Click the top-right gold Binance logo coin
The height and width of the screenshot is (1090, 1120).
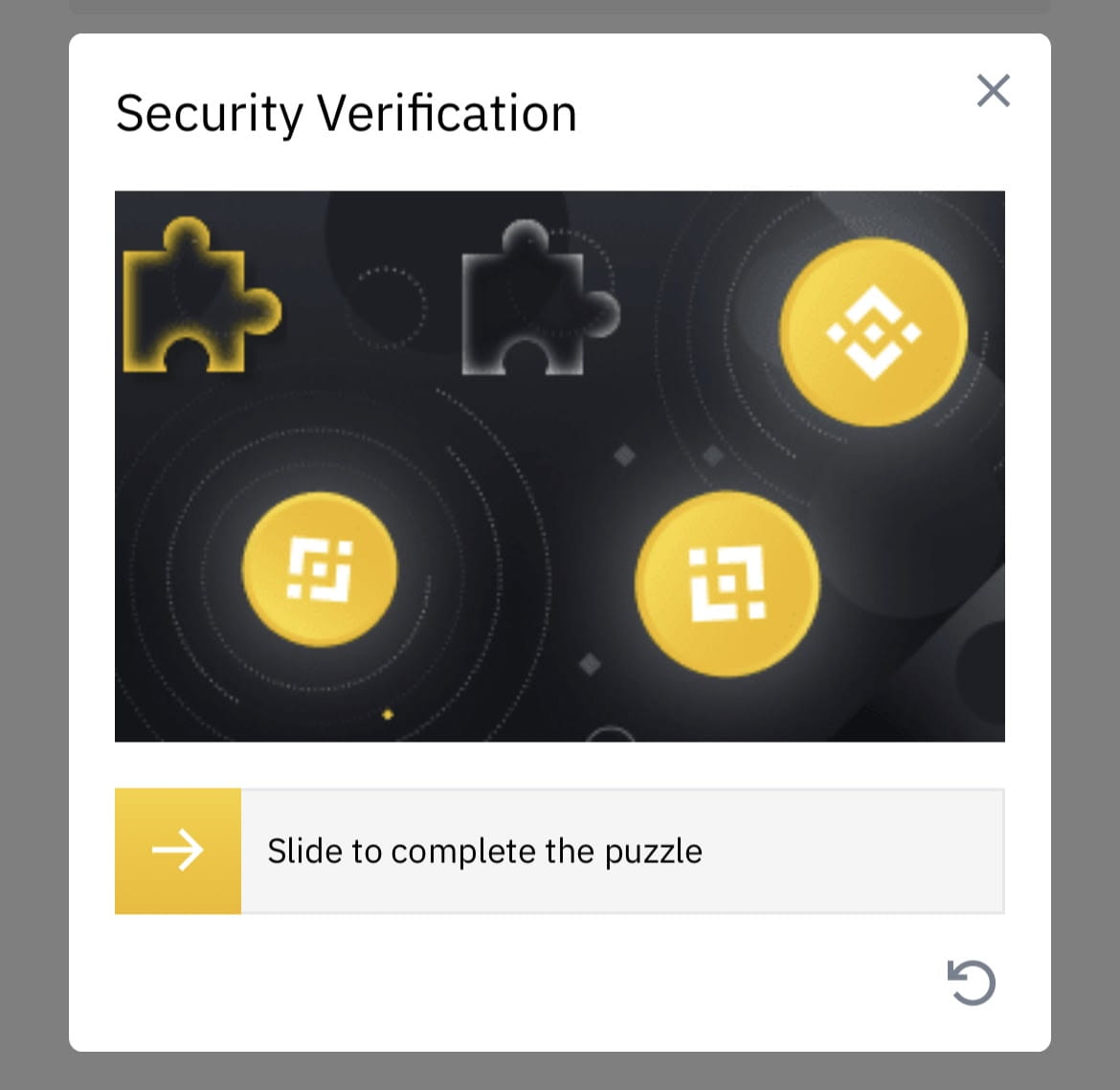point(873,331)
